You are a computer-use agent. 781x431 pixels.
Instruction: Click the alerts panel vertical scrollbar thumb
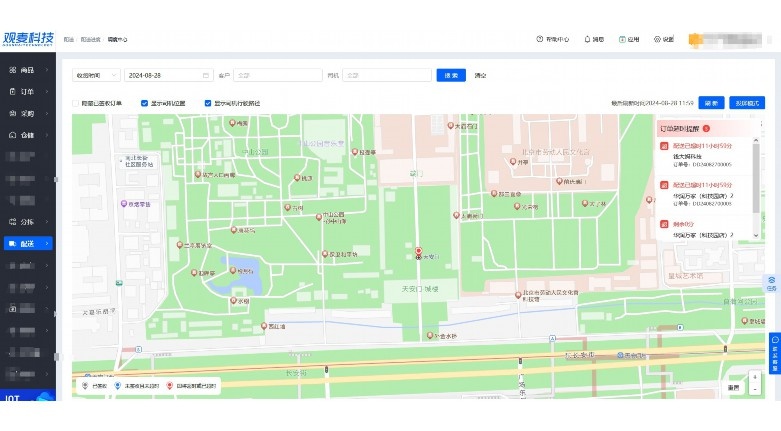756,179
